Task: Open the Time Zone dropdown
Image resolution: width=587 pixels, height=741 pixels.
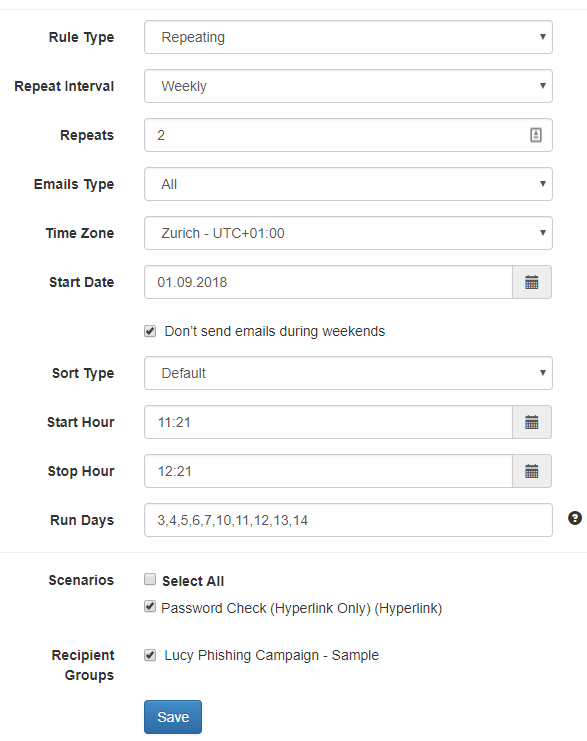Action: (x=348, y=233)
